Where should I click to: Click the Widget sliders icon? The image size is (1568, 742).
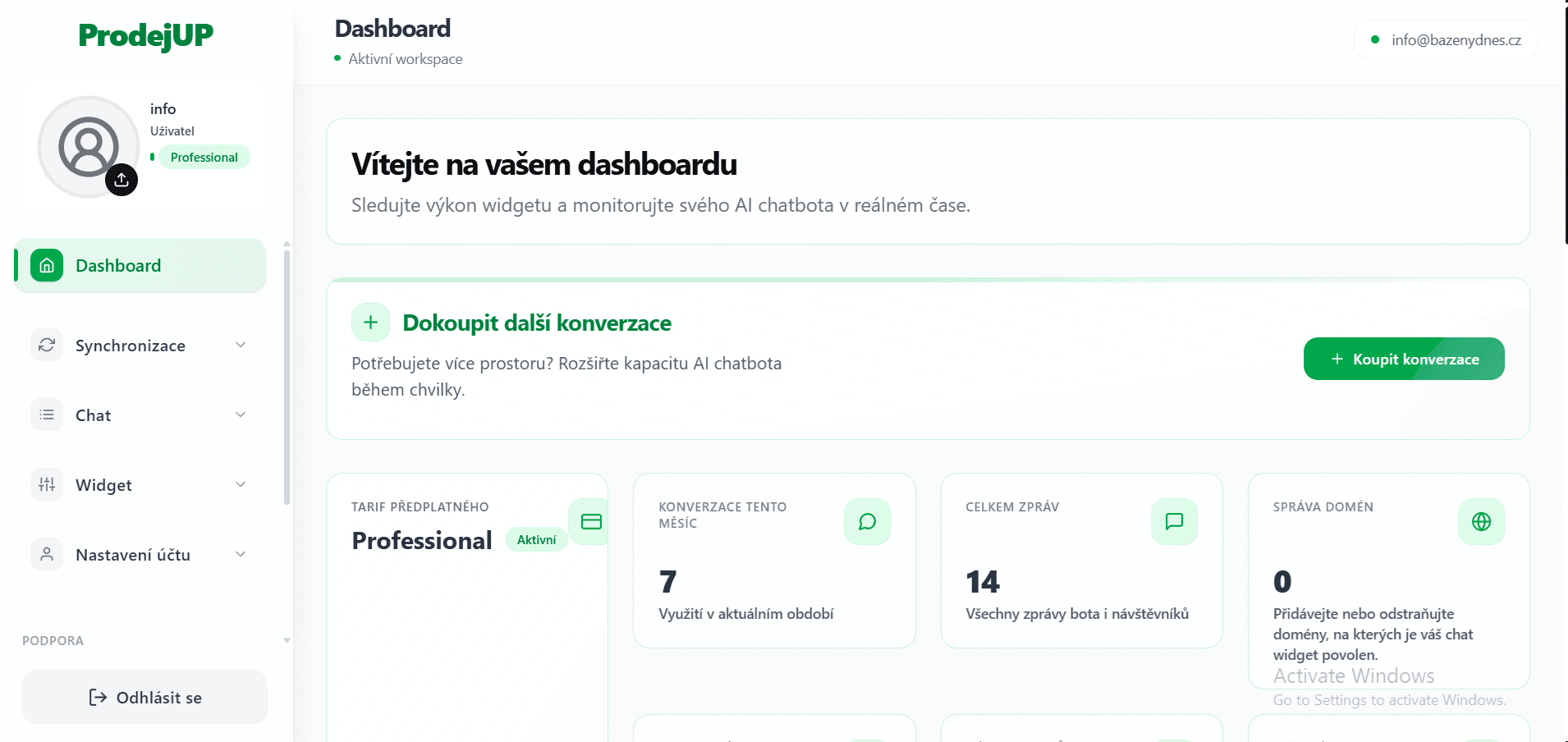click(x=46, y=484)
